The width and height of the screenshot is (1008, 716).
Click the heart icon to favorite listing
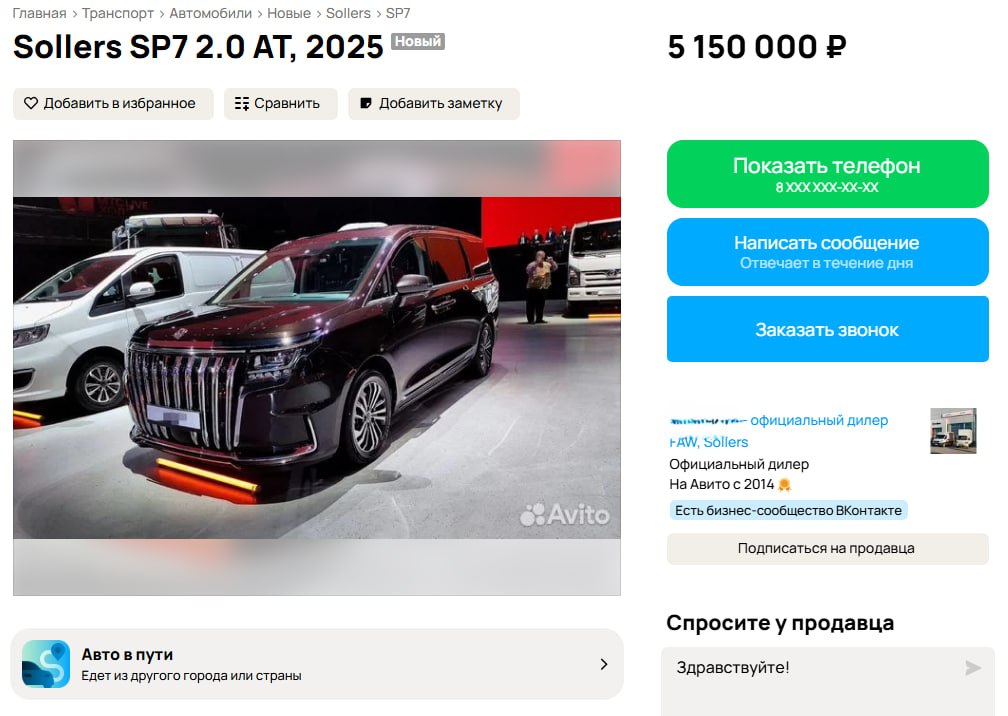[x=31, y=103]
